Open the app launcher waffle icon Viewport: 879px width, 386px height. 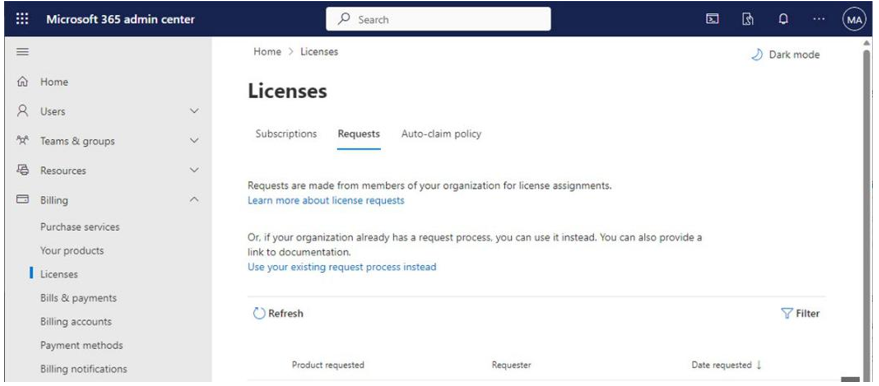22,19
